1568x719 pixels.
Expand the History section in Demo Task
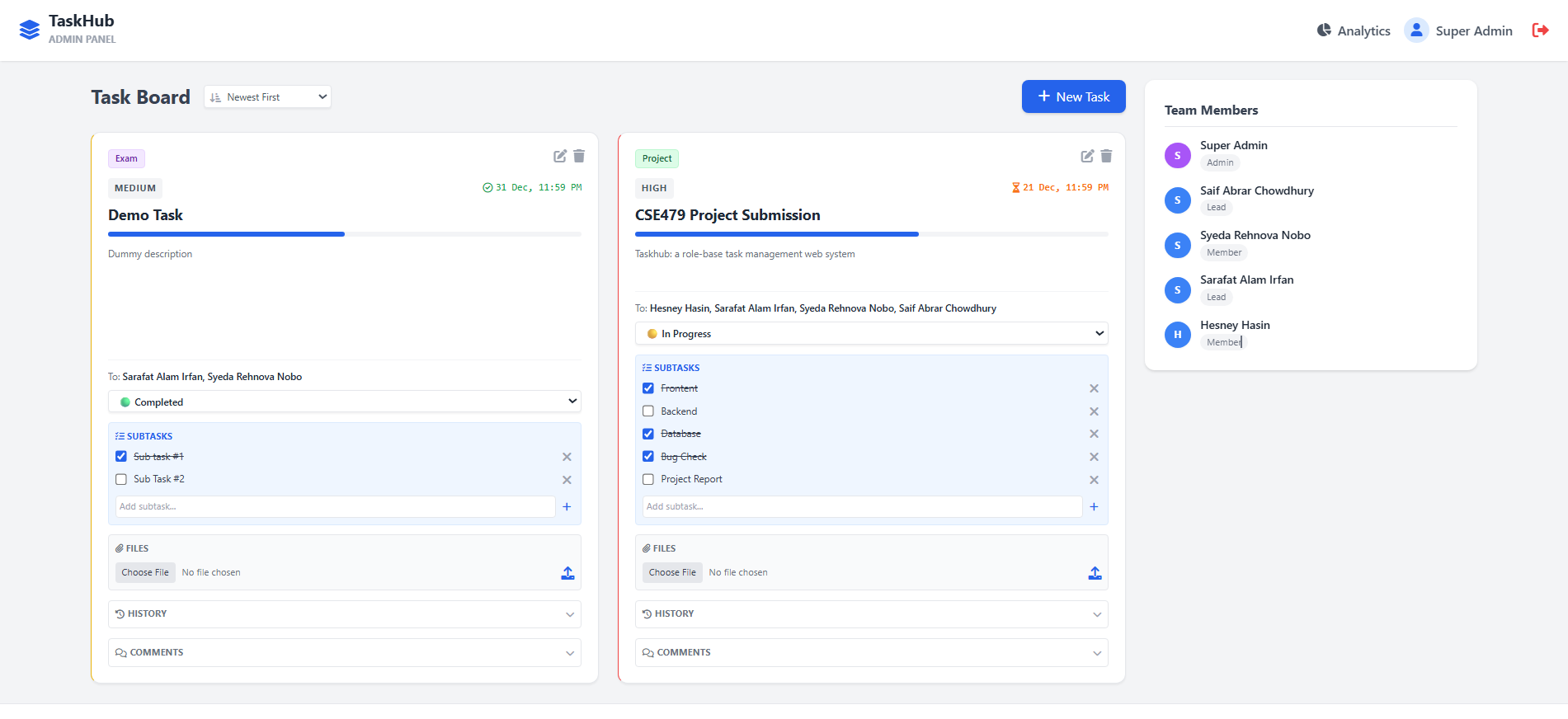click(344, 614)
